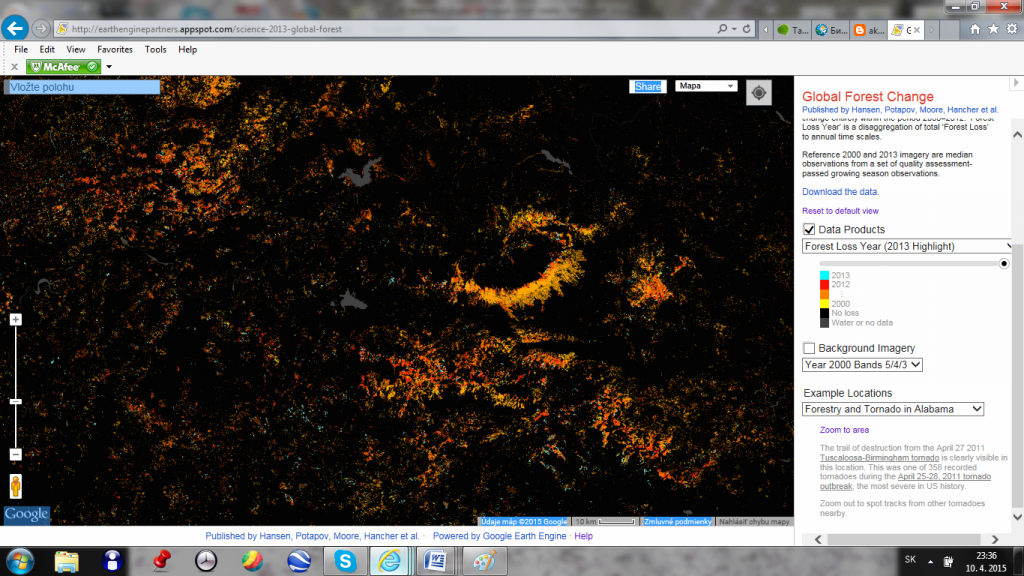1024x576 pixels.
Task: Zoom out with the map minus button
Action: point(16,455)
